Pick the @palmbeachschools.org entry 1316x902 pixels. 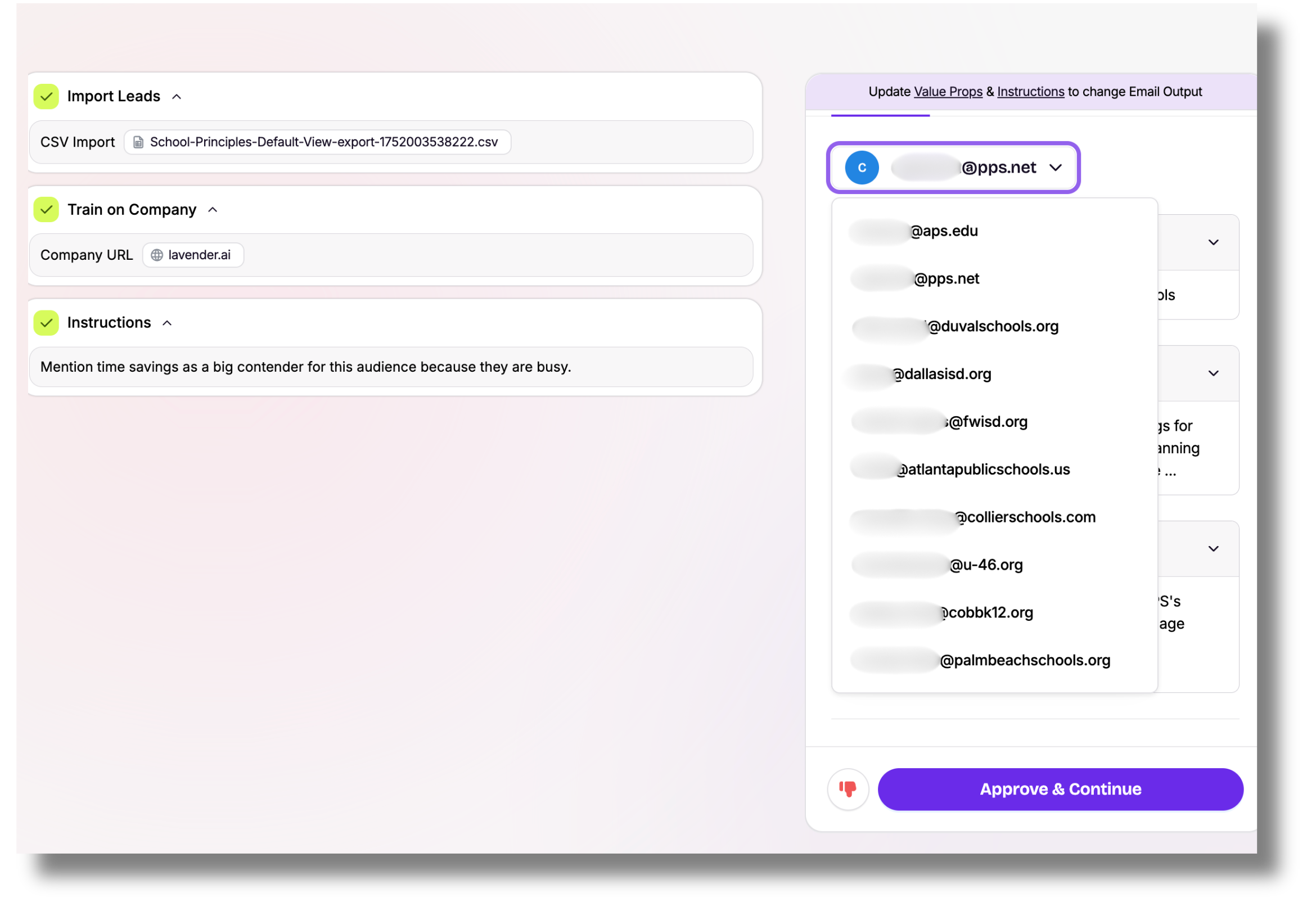[1024, 660]
